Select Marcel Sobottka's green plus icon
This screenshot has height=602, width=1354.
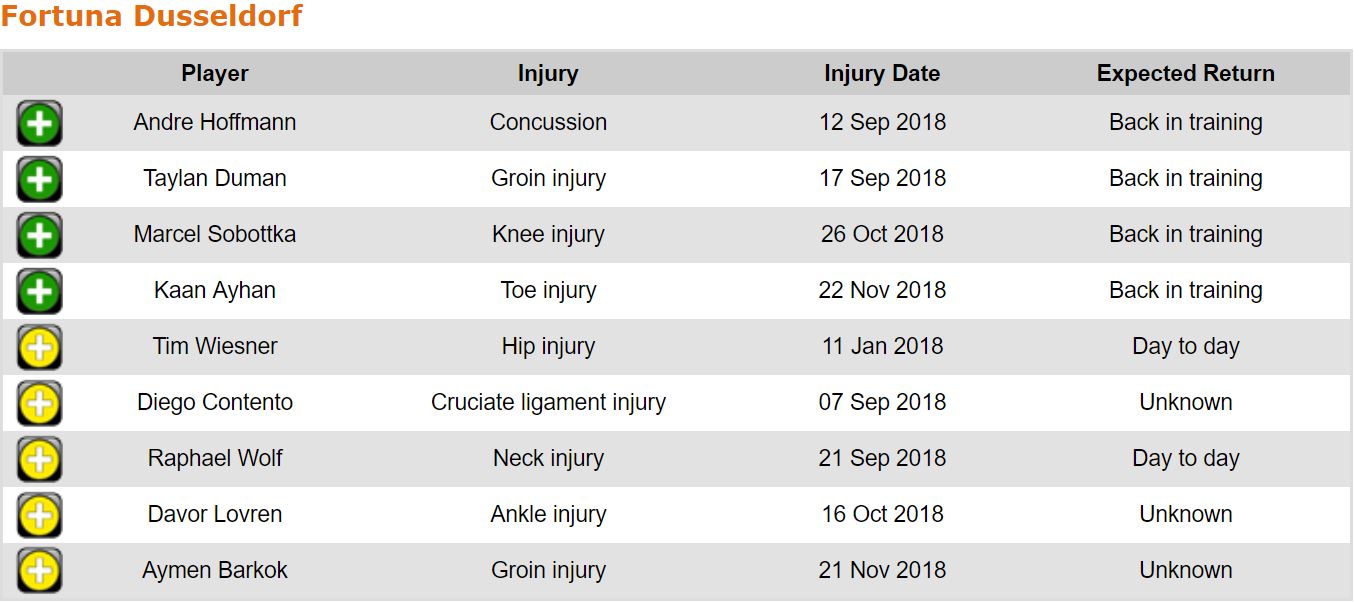[39, 236]
